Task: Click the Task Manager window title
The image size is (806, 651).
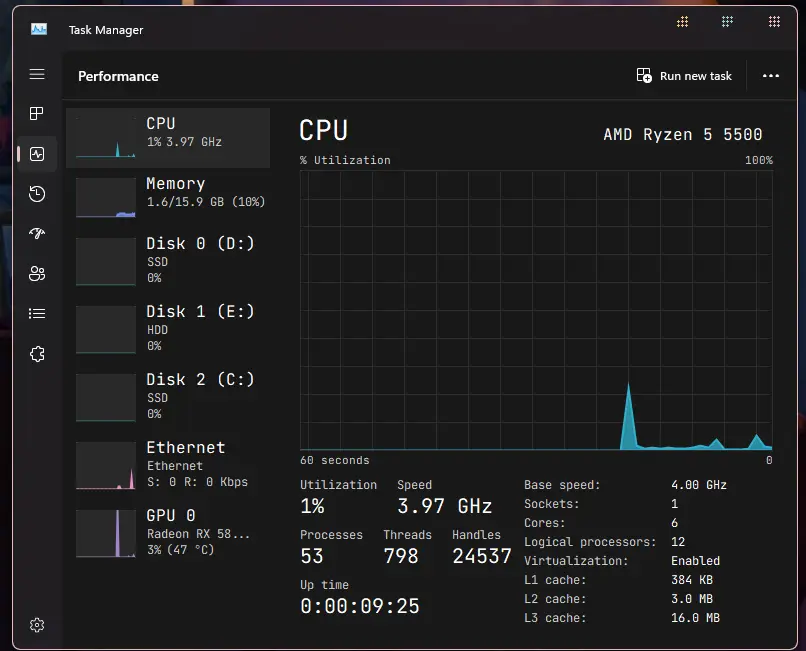Action: [106, 30]
